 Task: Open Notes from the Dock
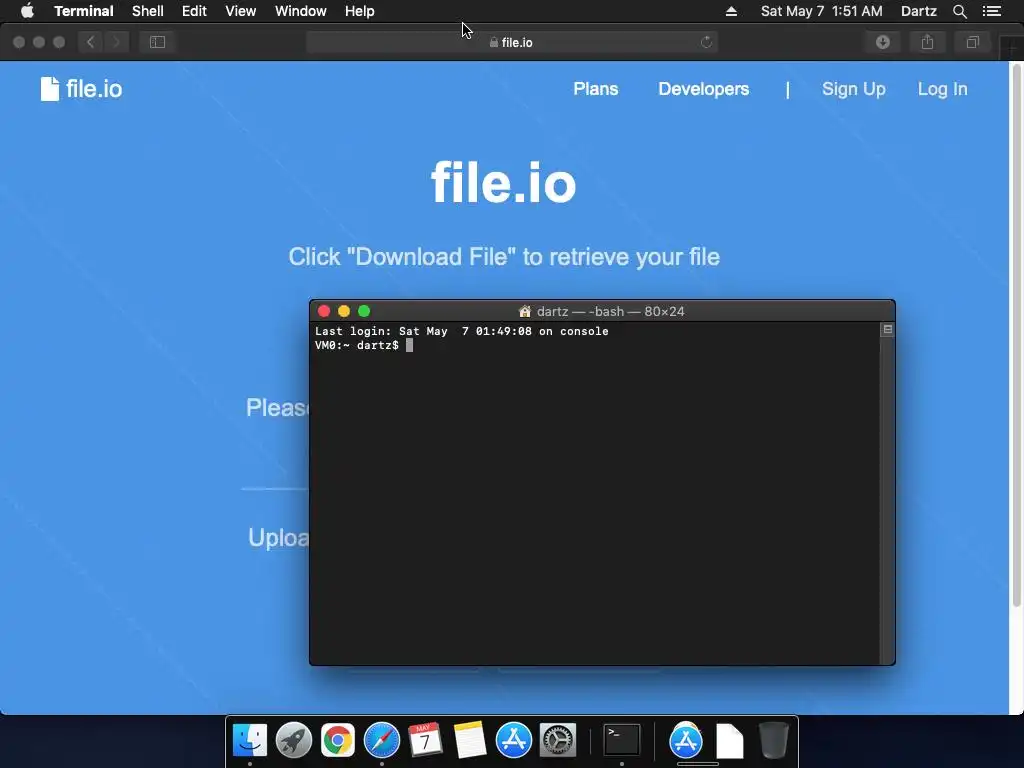(470, 740)
